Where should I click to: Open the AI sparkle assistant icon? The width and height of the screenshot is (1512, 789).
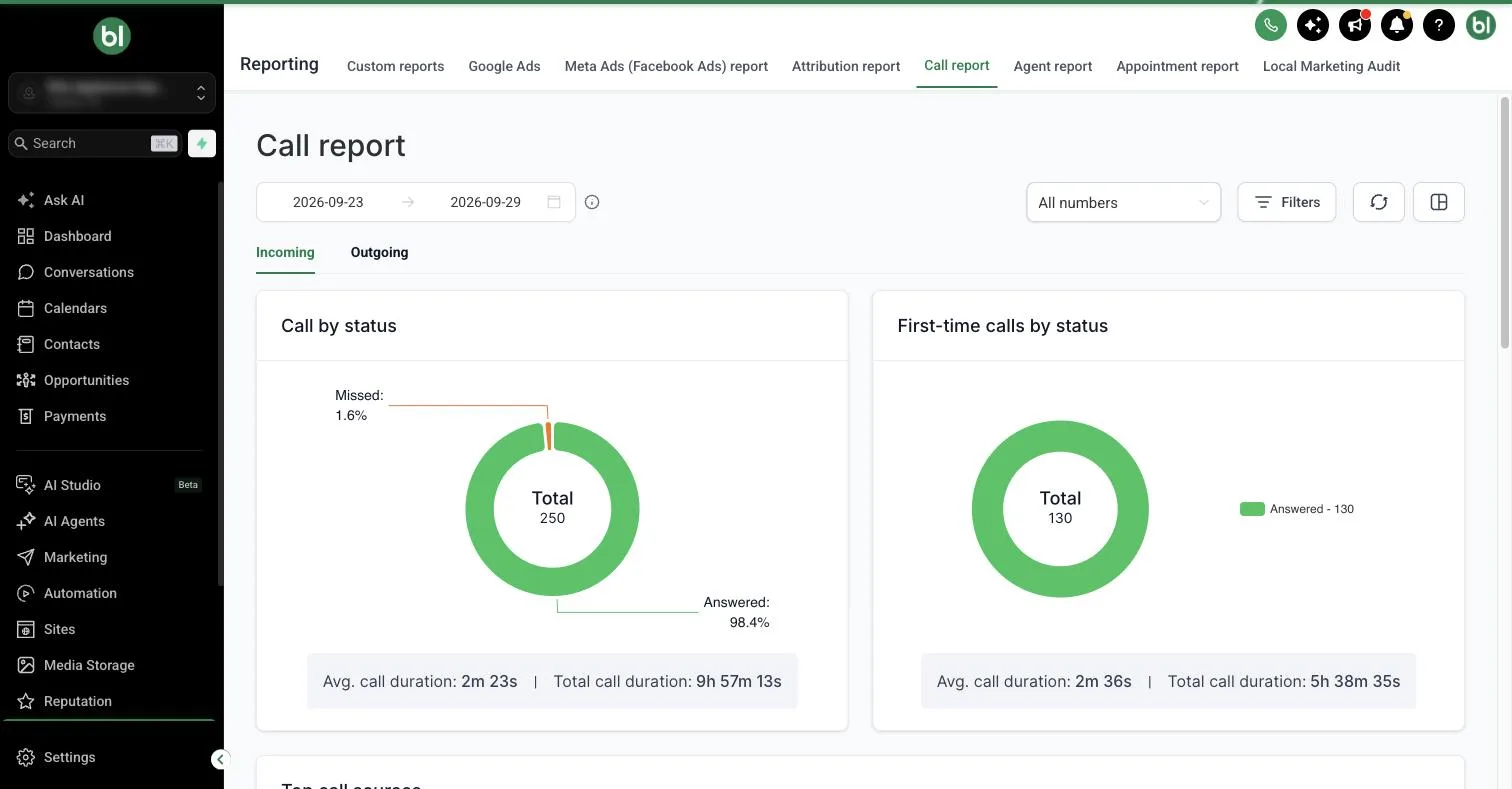coord(1313,25)
